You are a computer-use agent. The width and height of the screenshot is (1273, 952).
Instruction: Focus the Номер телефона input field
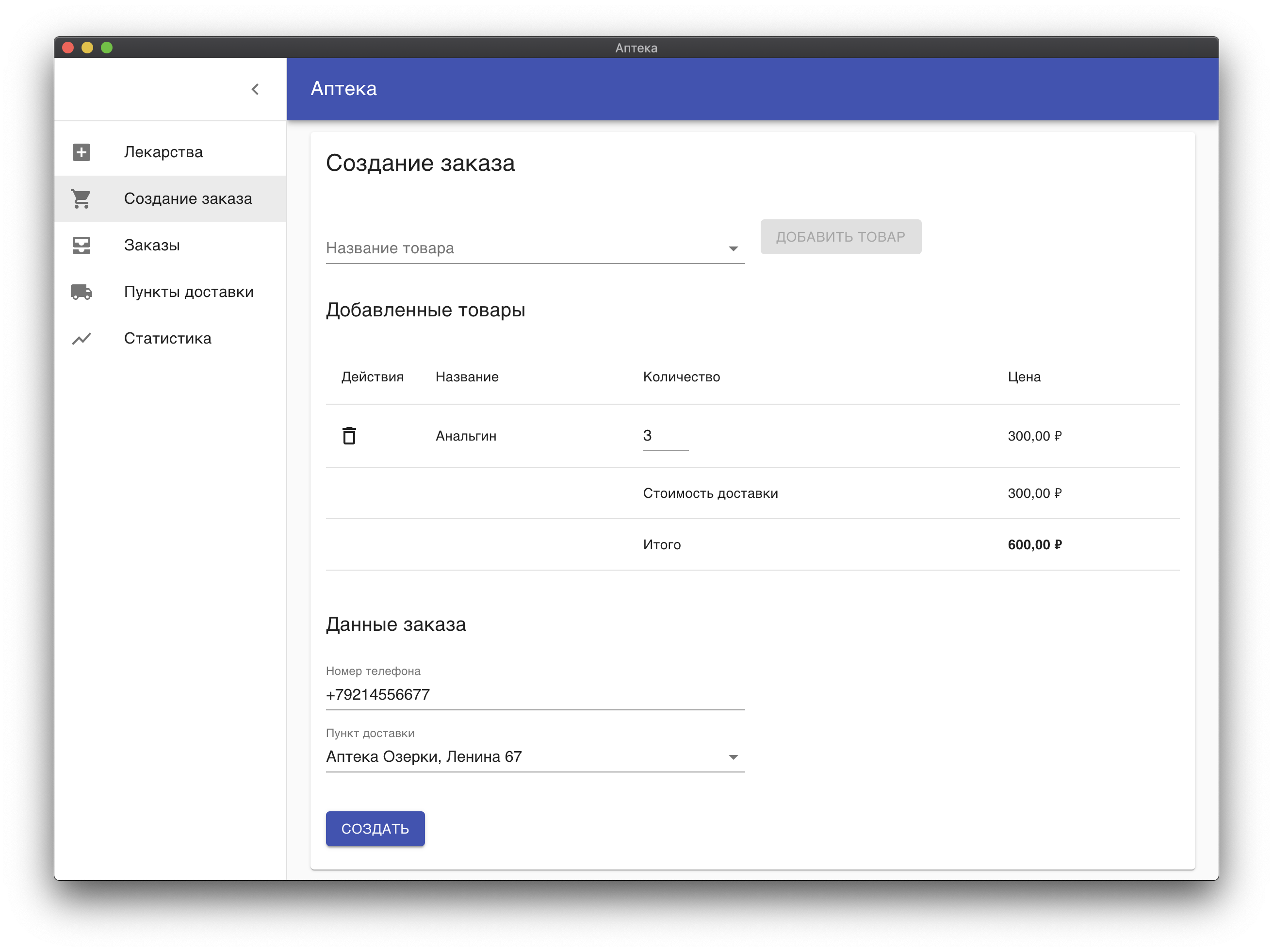(x=534, y=695)
